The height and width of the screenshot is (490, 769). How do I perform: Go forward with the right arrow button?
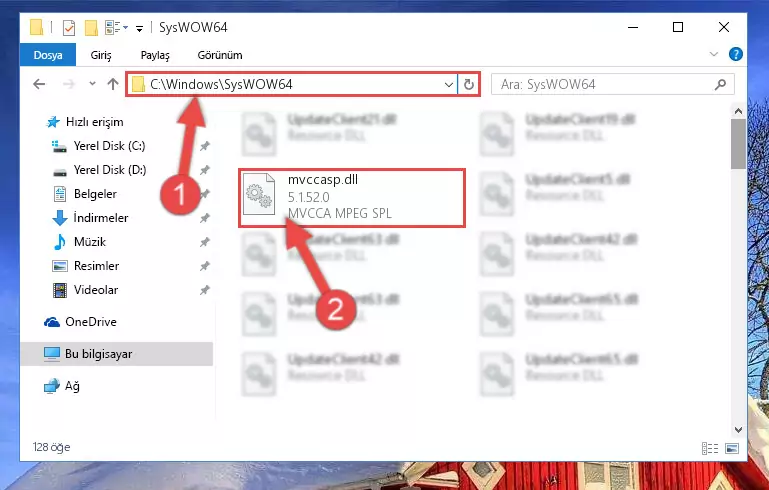[x=69, y=84]
